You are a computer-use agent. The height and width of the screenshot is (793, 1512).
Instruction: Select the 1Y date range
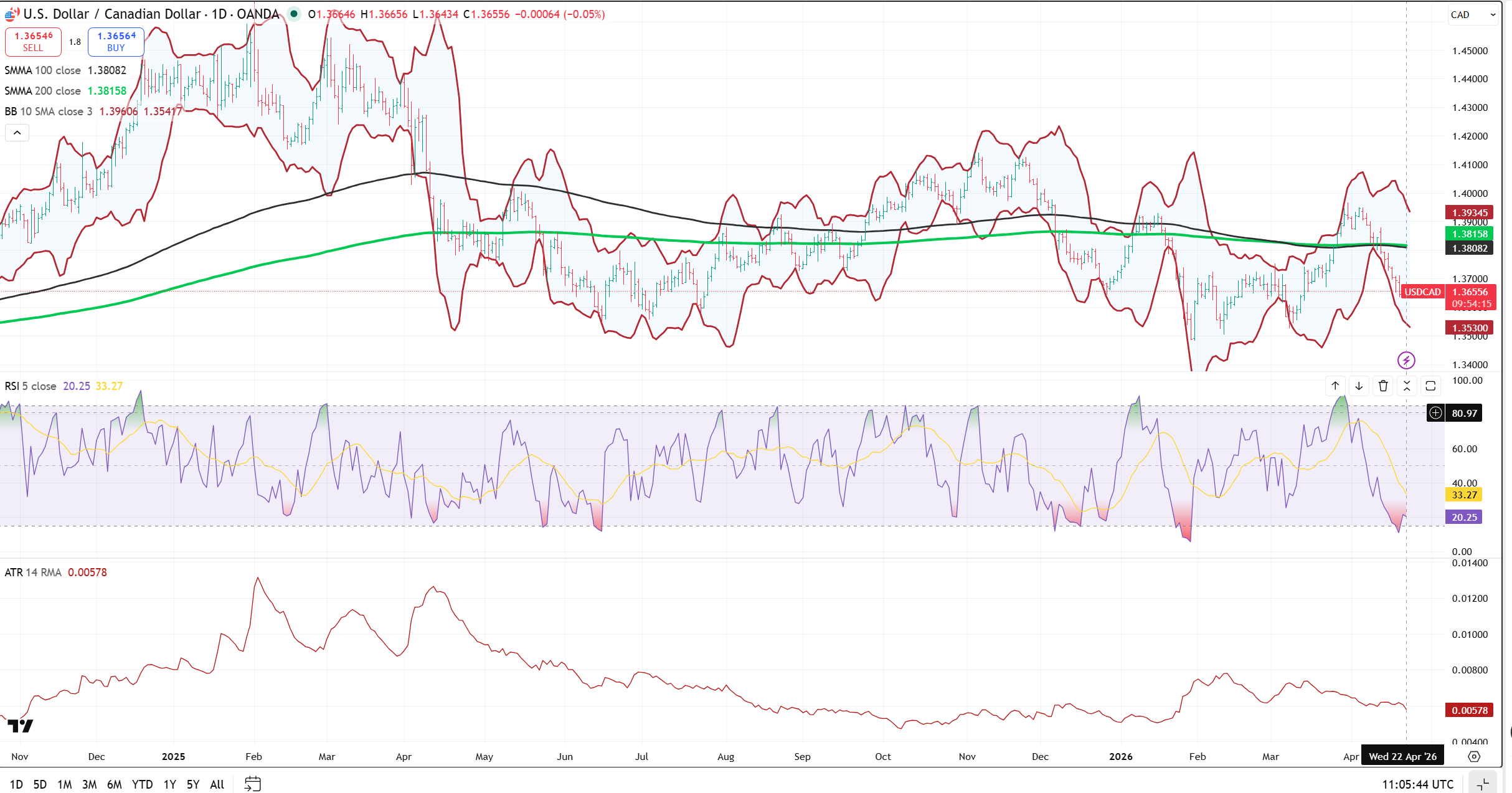tap(169, 784)
